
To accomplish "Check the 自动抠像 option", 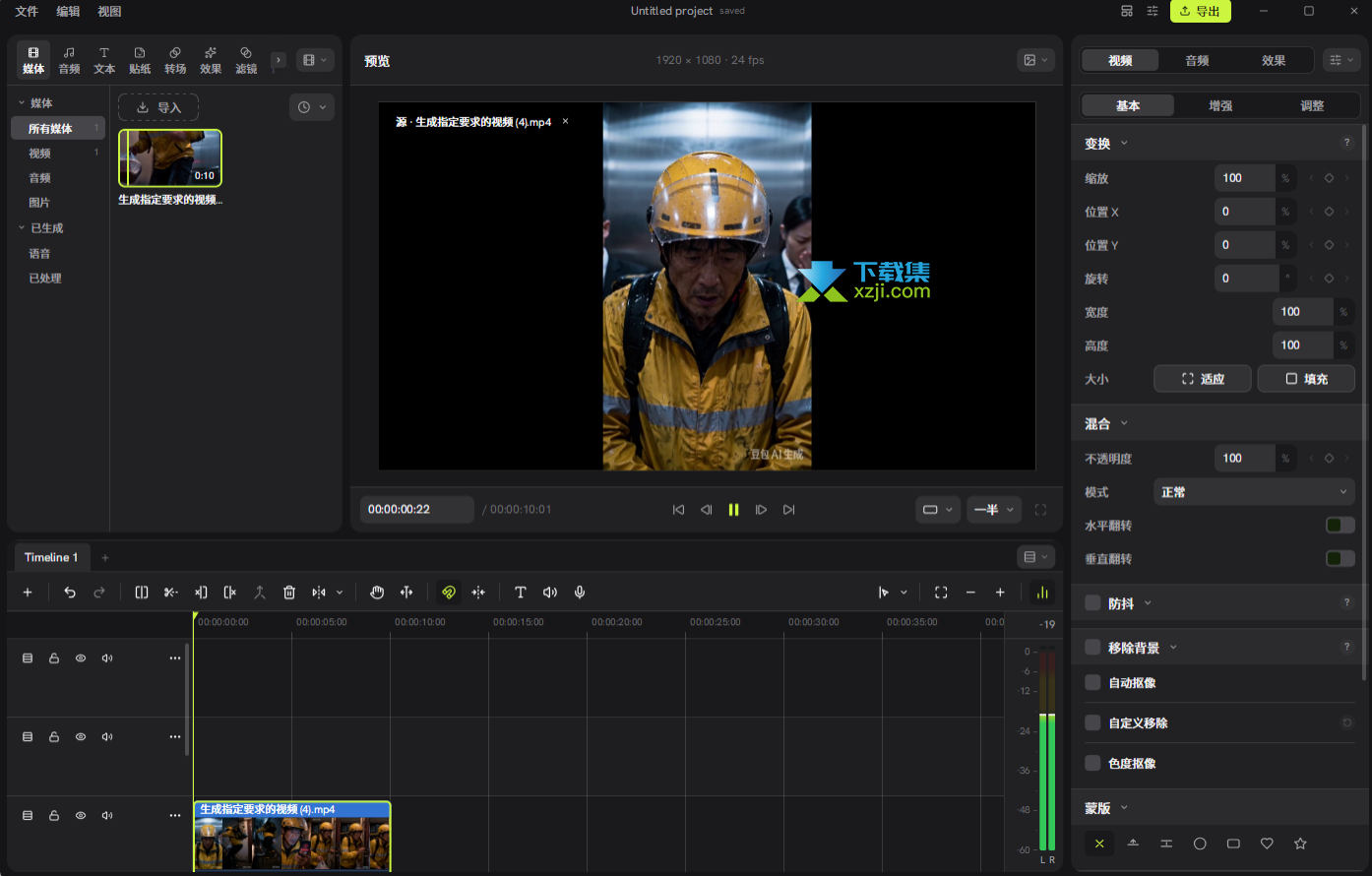I will click(1092, 683).
